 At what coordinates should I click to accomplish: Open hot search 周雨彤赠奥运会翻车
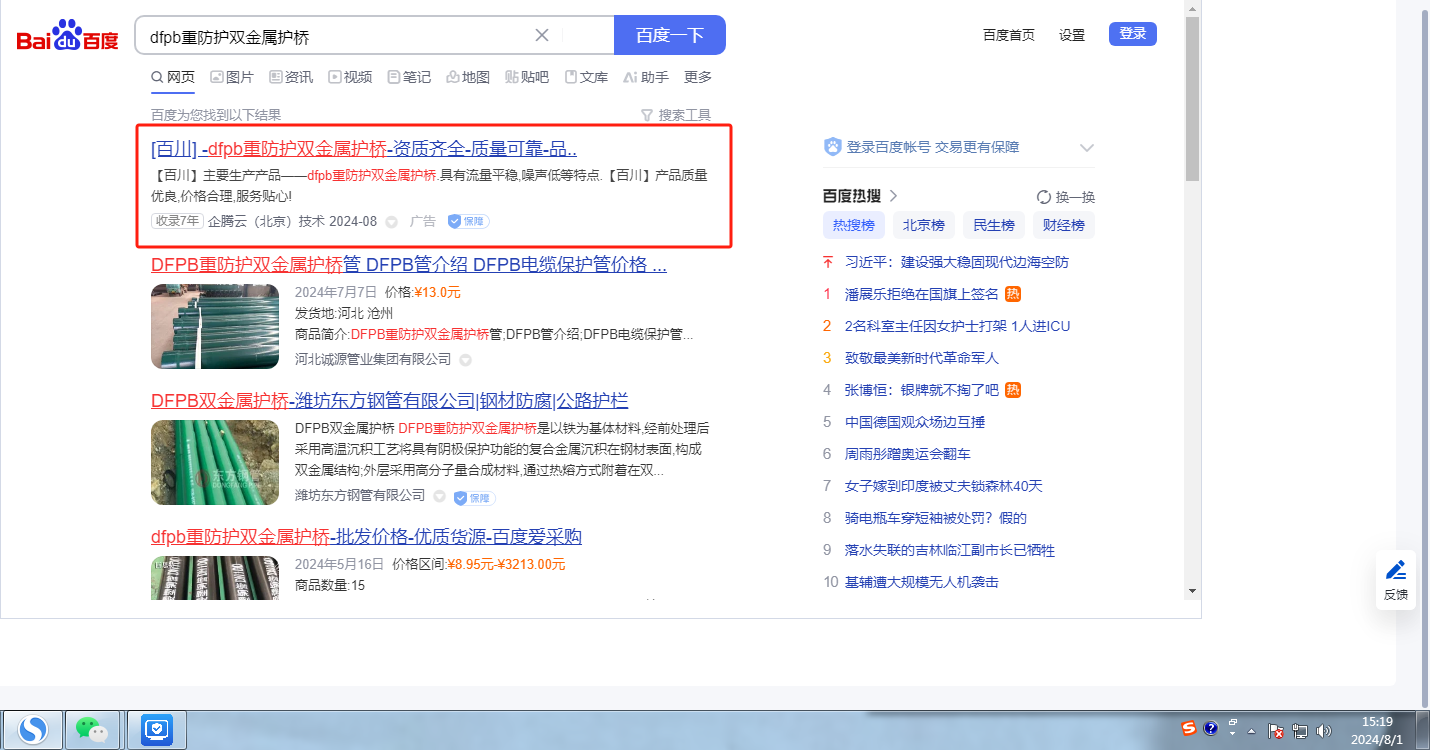coord(908,454)
